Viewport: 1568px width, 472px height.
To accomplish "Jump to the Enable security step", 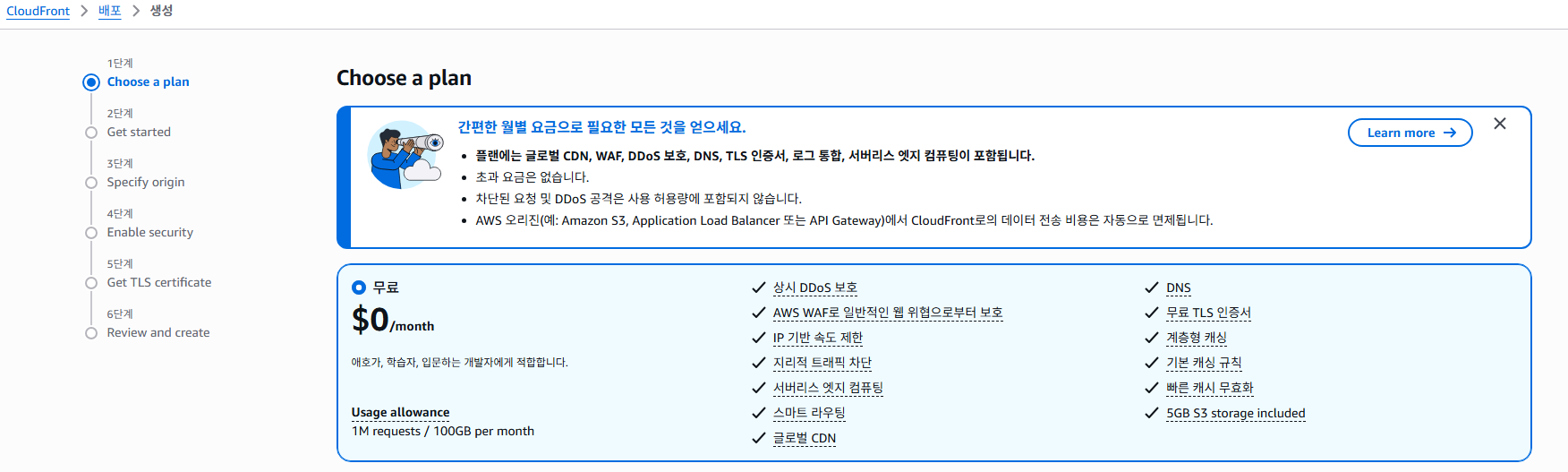I will point(150,232).
